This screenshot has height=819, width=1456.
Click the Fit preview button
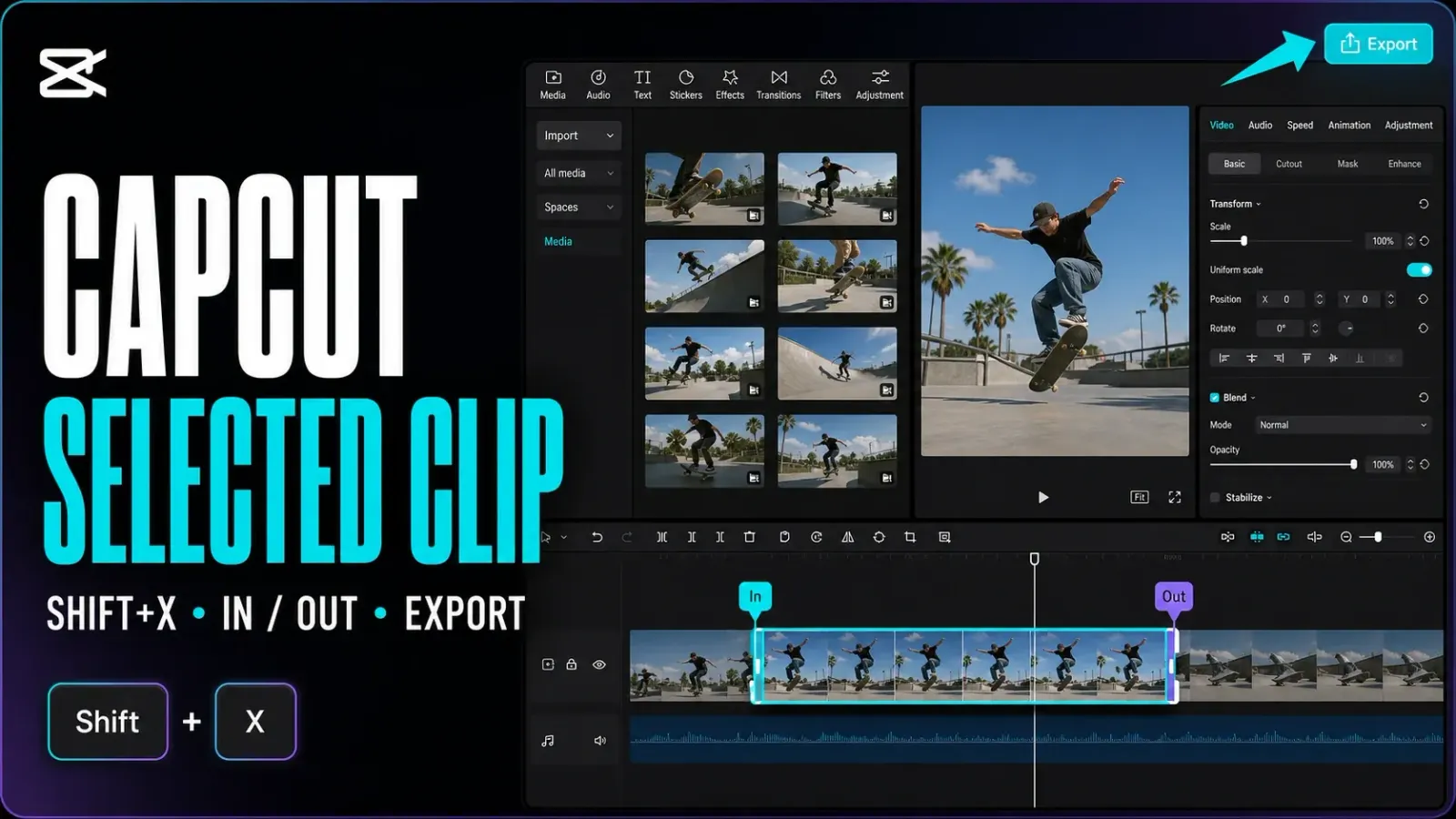point(1139,497)
